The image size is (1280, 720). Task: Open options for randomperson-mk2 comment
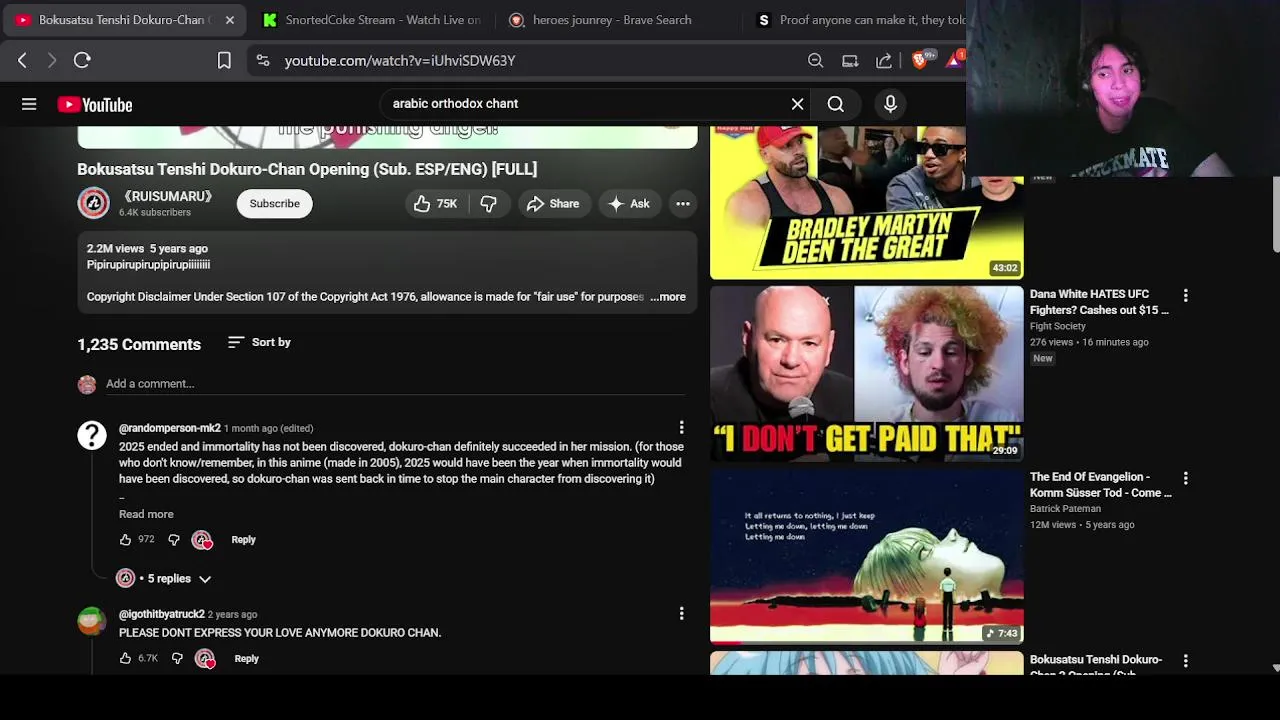[x=681, y=427]
